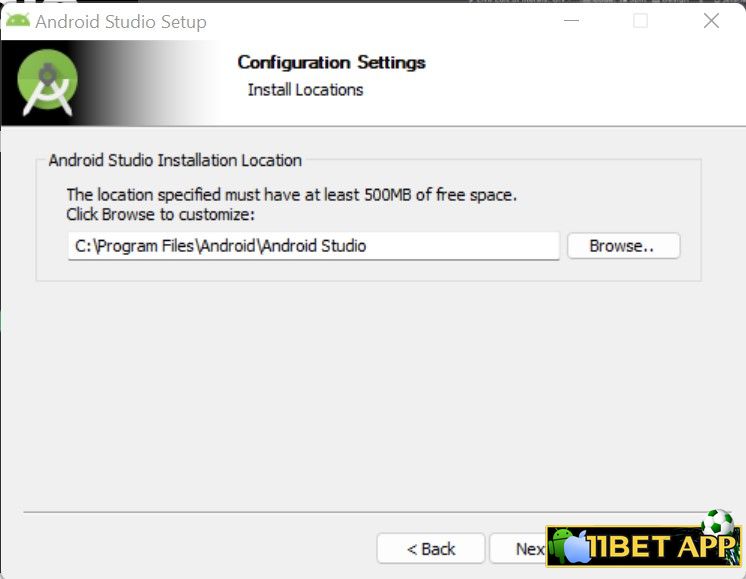Close the Android Studio Setup window
746x579 pixels.
[711, 20]
